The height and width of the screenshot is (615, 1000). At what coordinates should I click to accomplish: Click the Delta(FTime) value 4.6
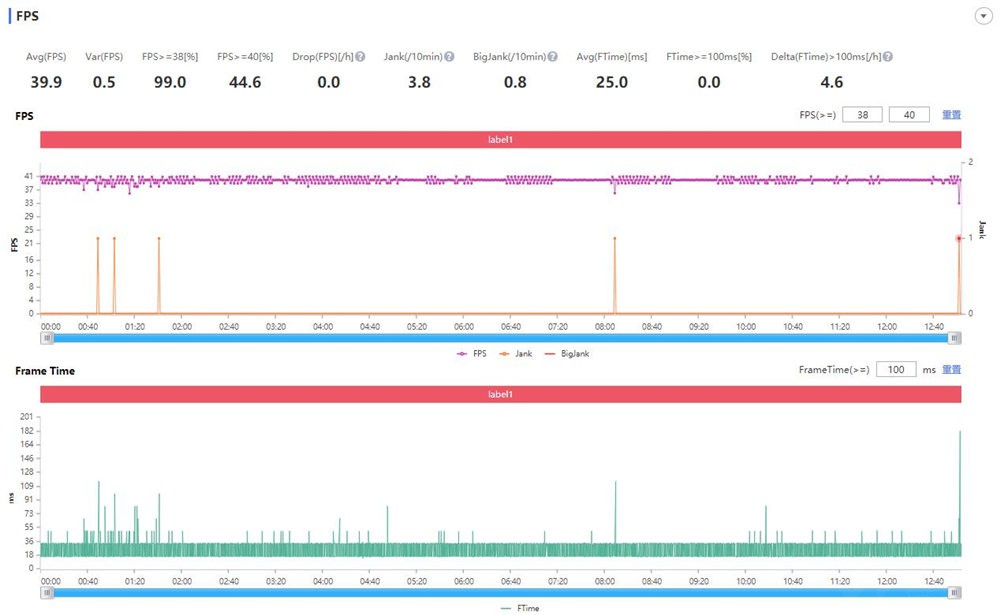pos(832,82)
